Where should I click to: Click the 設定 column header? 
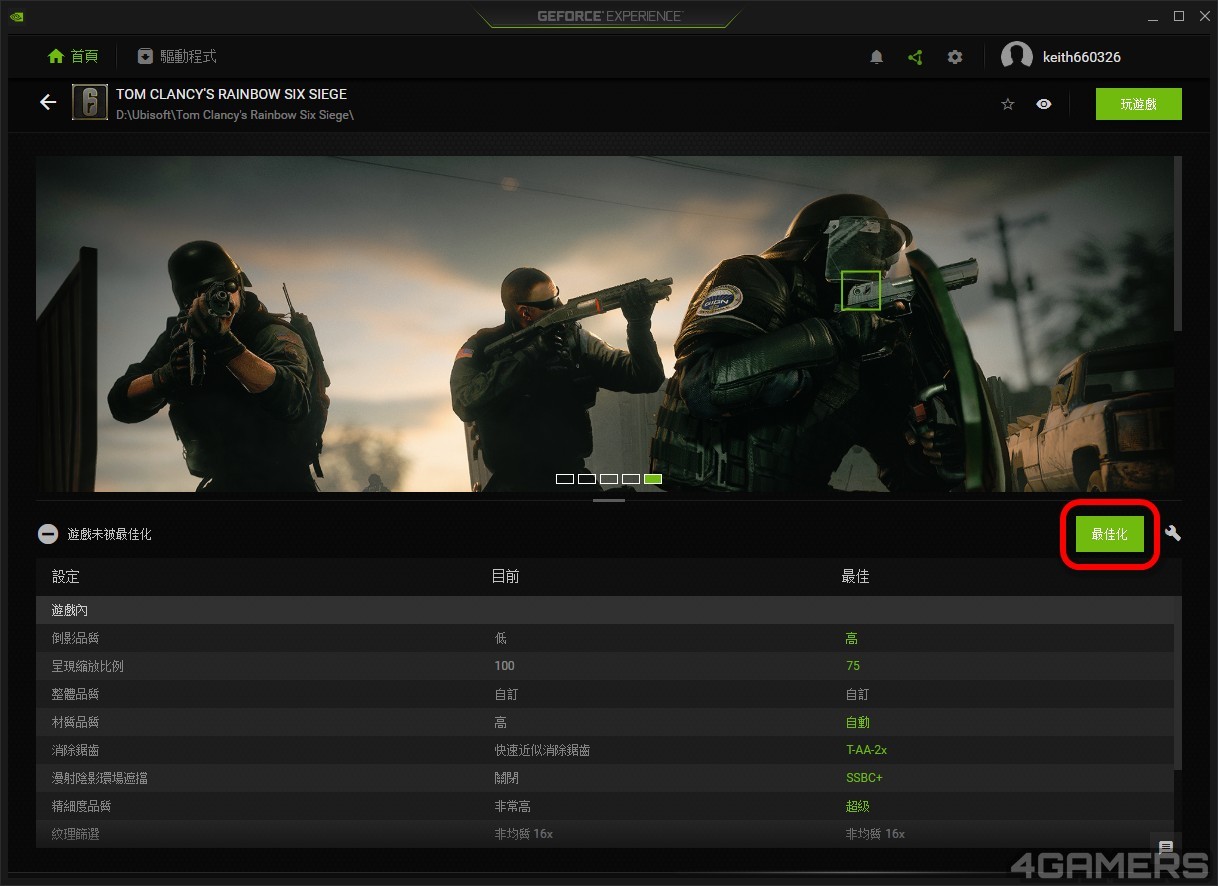coord(65,577)
